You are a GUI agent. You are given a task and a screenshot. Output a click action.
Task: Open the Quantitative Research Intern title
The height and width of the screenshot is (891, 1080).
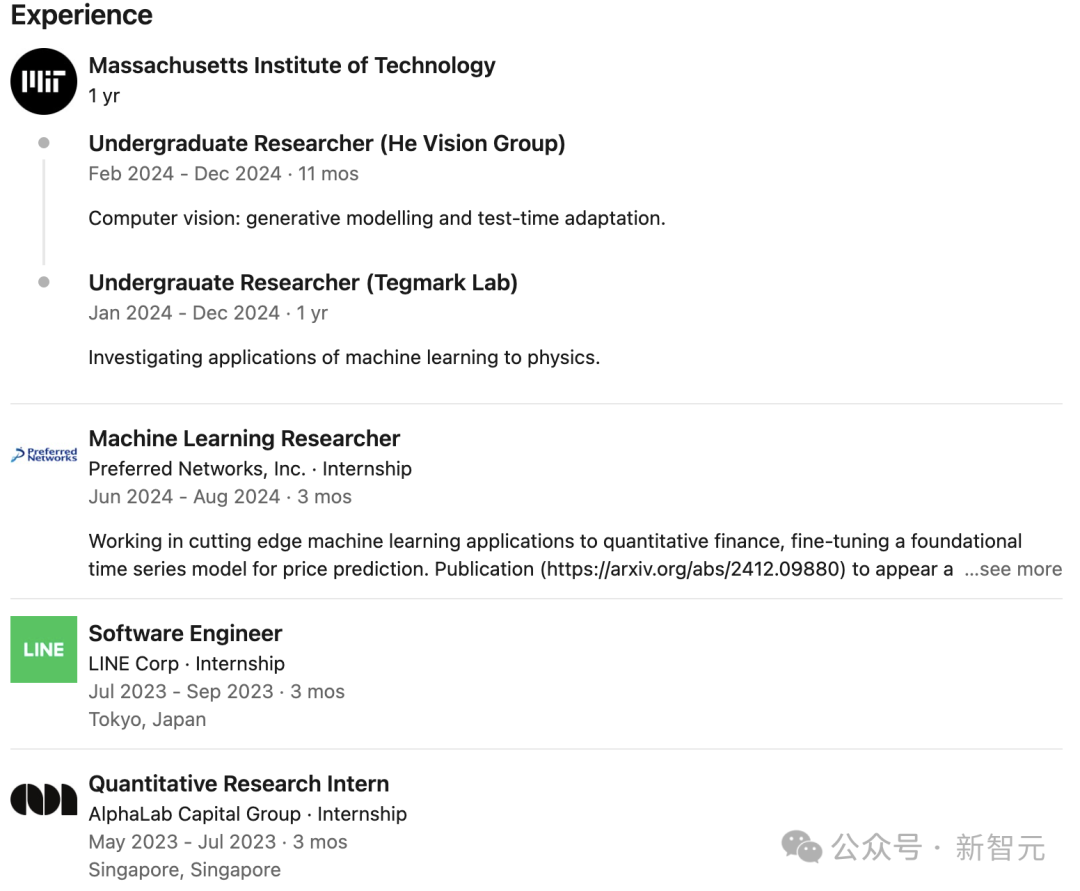click(x=239, y=784)
